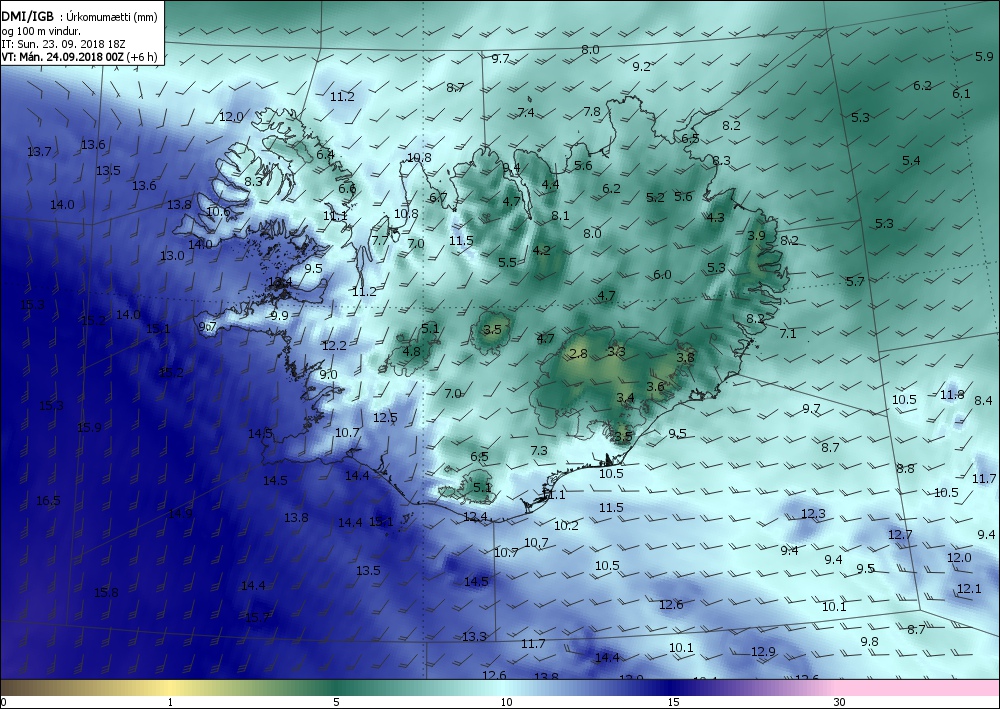Select the 8.8 value in the east ocean
Screen dimensions: 1000x709
click(x=905, y=469)
